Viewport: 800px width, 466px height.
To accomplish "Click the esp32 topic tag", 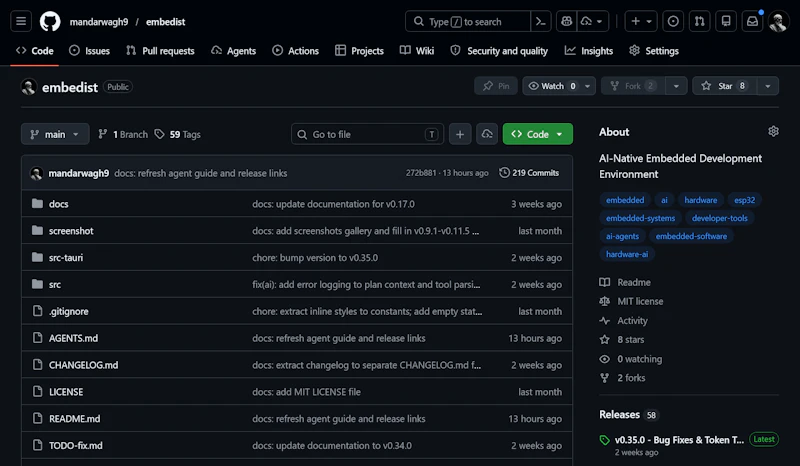I will (x=744, y=200).
